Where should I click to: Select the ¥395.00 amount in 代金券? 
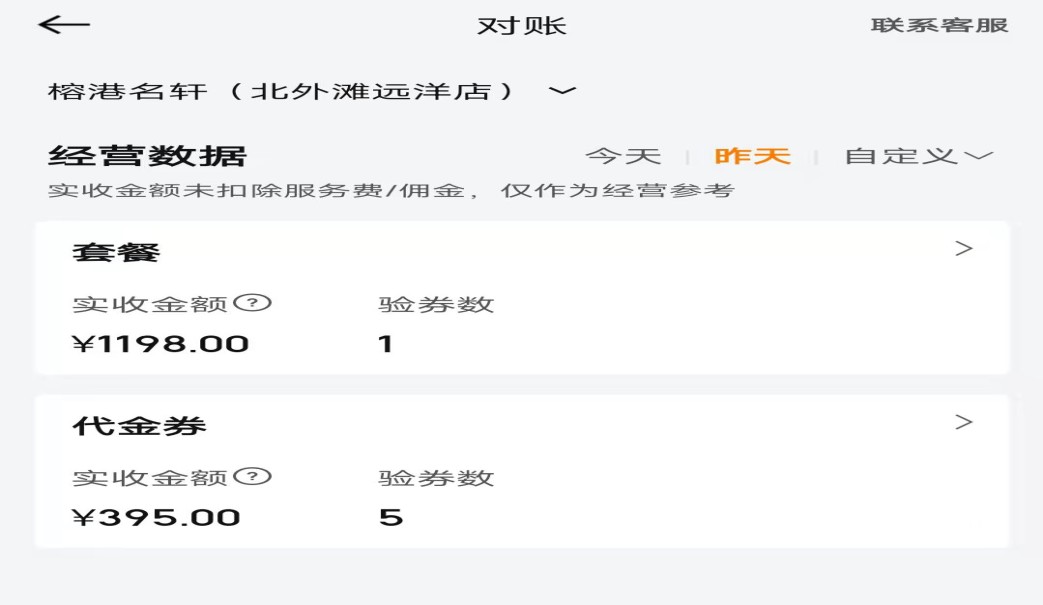156,517
